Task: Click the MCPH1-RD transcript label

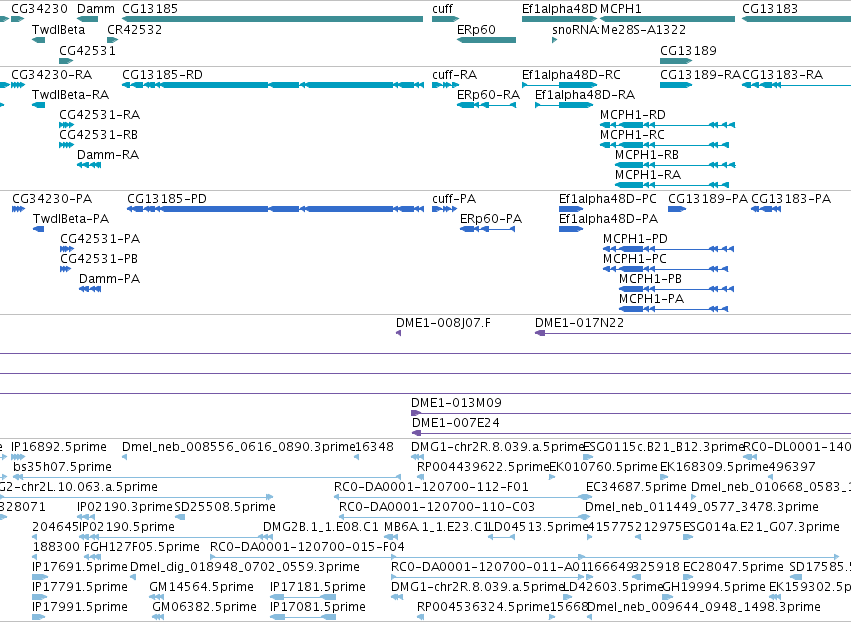Action: pyautogui.click(x=633, y=115)
